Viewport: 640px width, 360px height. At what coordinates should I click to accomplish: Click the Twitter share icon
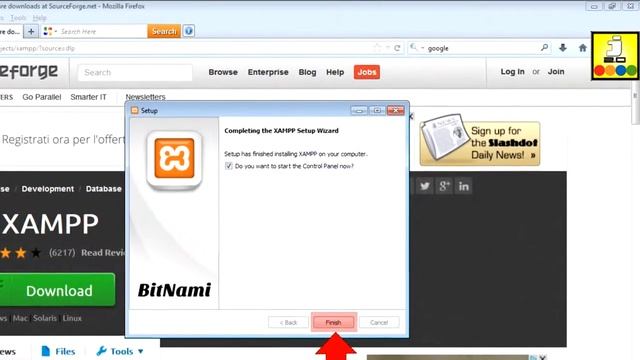[424, 186]
